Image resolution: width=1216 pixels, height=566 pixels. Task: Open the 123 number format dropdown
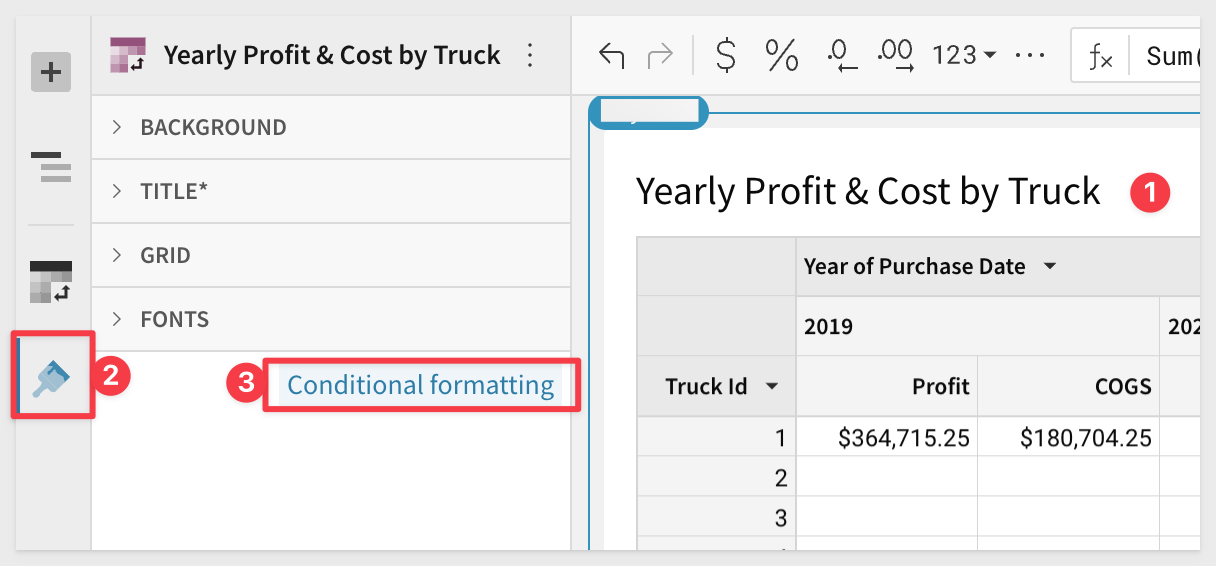coord(964,56)
